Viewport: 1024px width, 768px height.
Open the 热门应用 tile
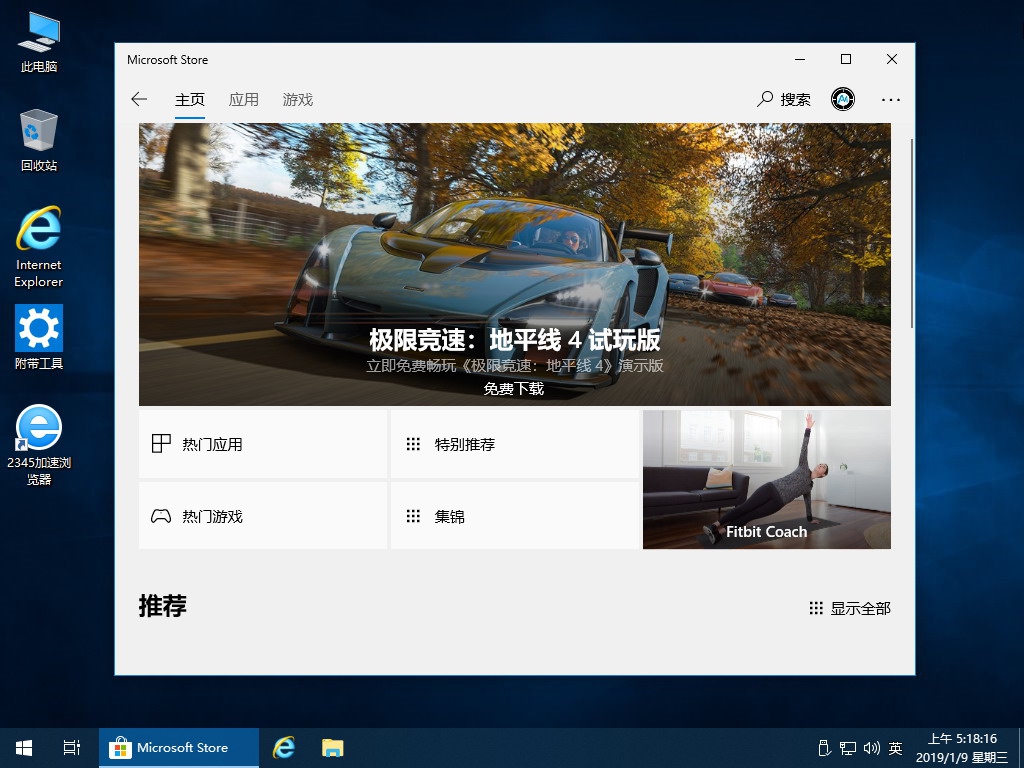point(263,445)
